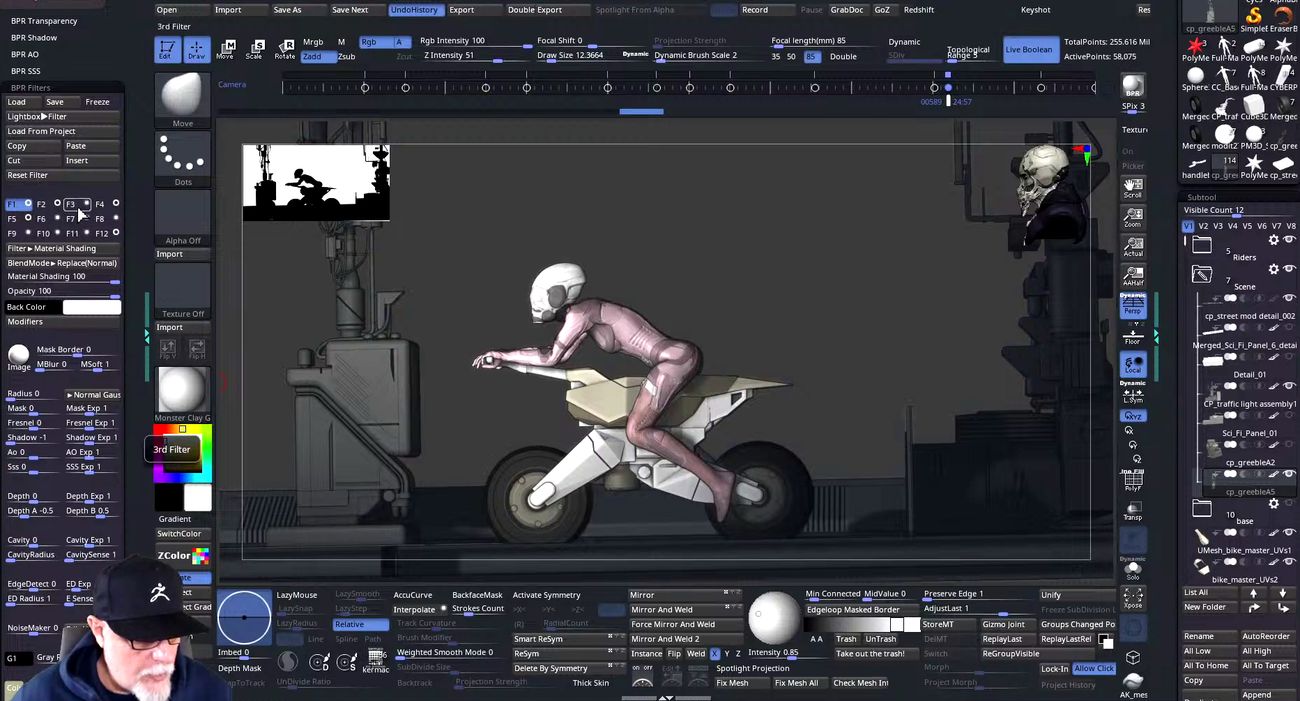The height and width of the screenshot is (701, 1300).
Task: Open the Normal Gaus dropdown
Action: pos(93,395)
